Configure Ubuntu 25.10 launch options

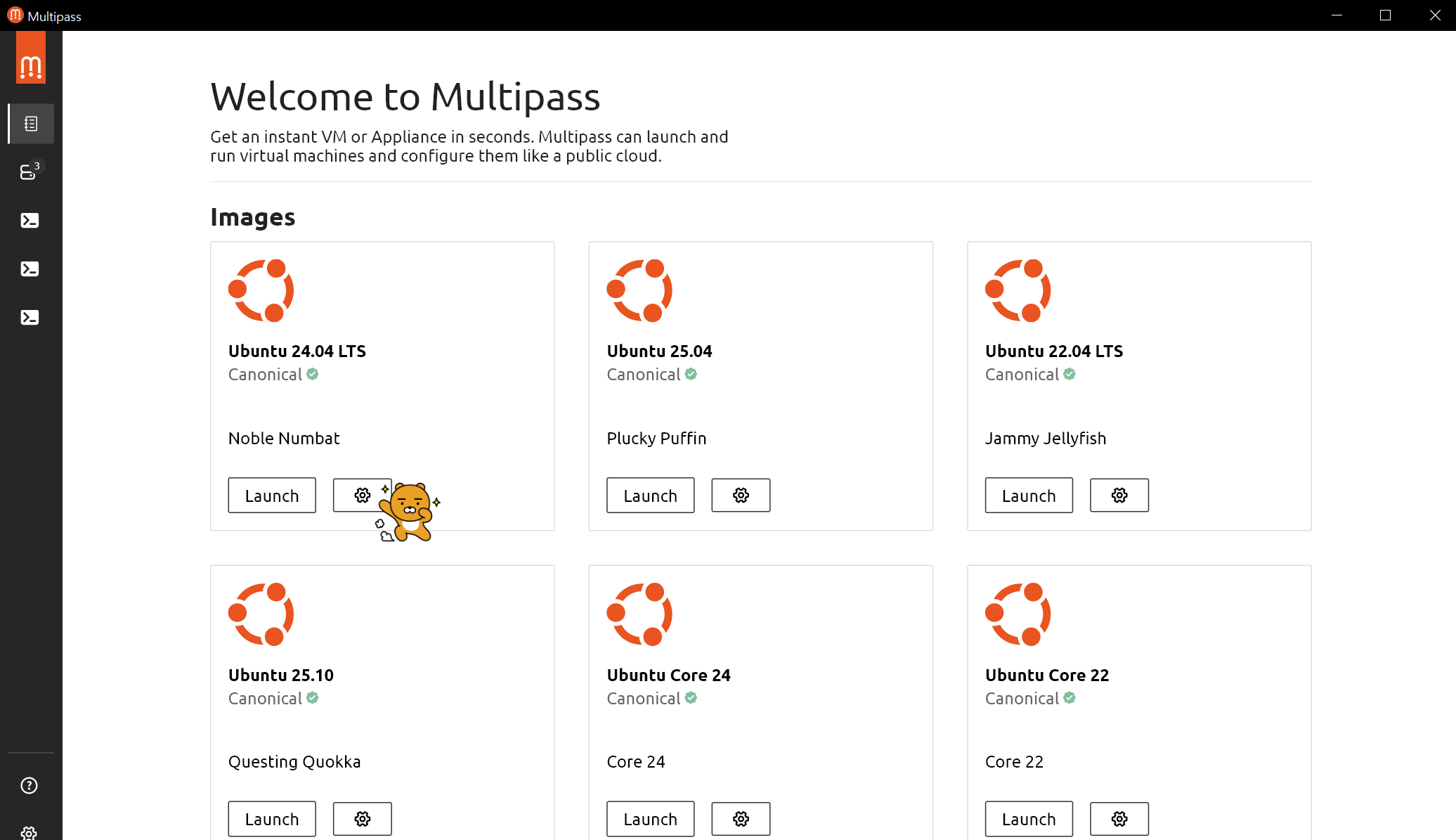(362, 819)
